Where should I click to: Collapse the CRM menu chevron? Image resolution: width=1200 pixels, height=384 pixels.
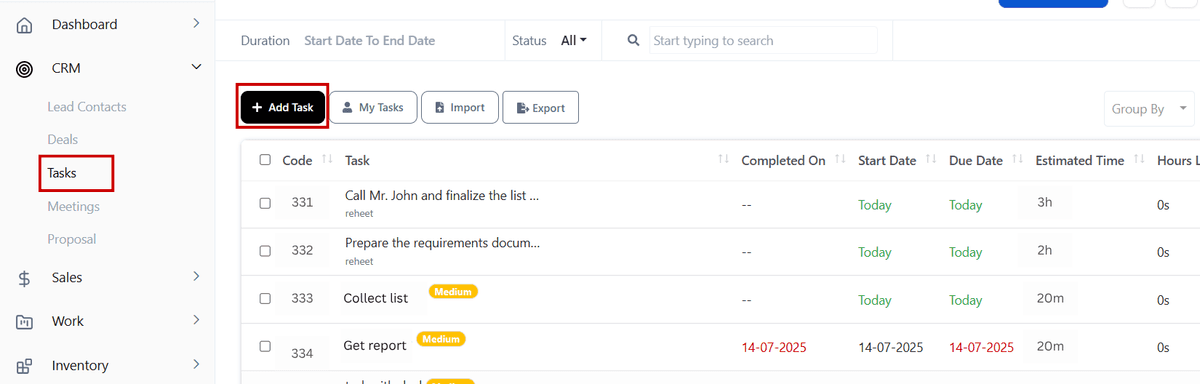point(196,68)
